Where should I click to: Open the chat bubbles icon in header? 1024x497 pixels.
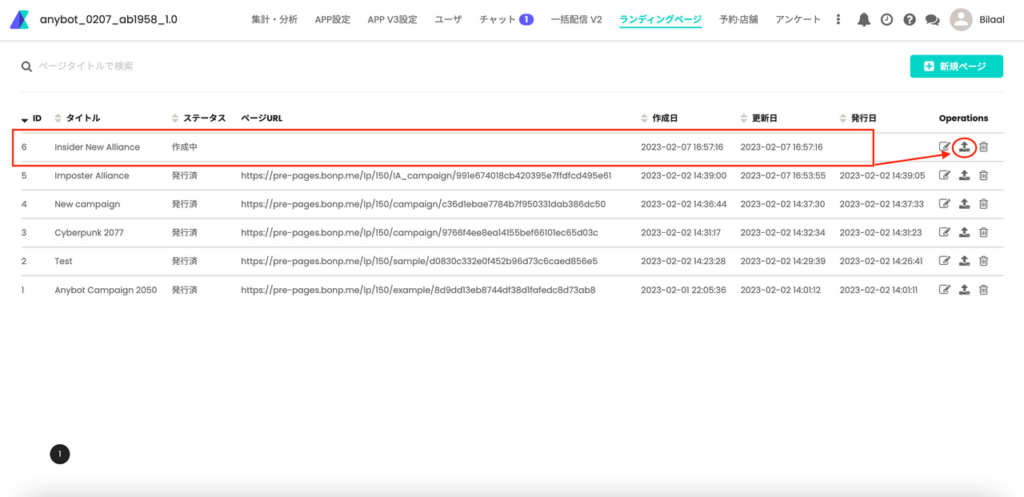click(932, 19)
